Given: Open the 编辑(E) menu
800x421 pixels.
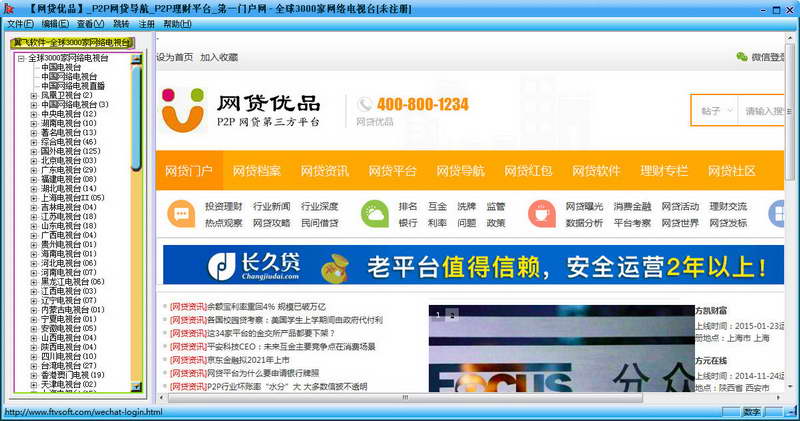Looking at the screenshot, I should tap(55, 24).
